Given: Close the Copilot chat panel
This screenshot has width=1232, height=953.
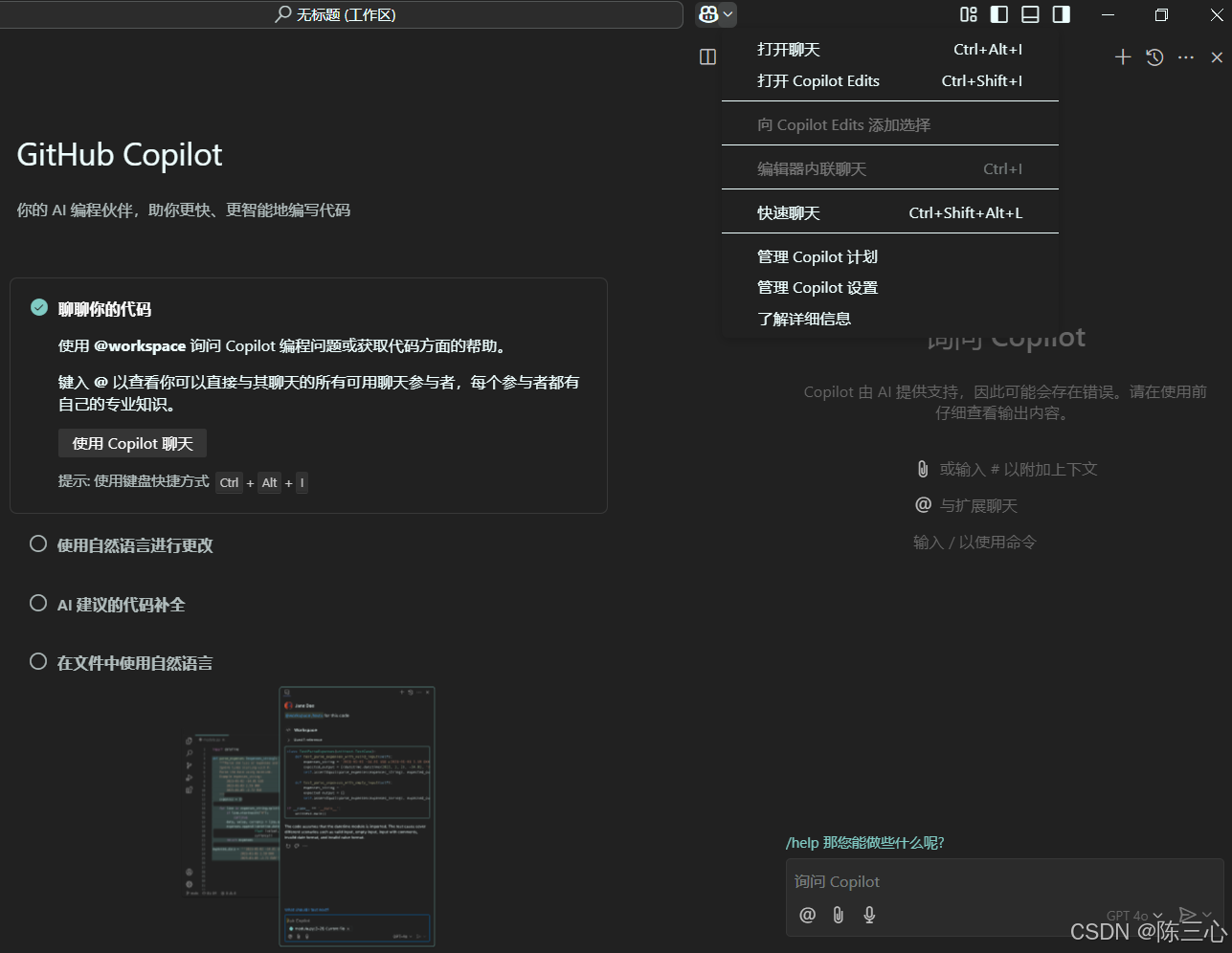Looking at the screenshot, I should click(1217, 57).
